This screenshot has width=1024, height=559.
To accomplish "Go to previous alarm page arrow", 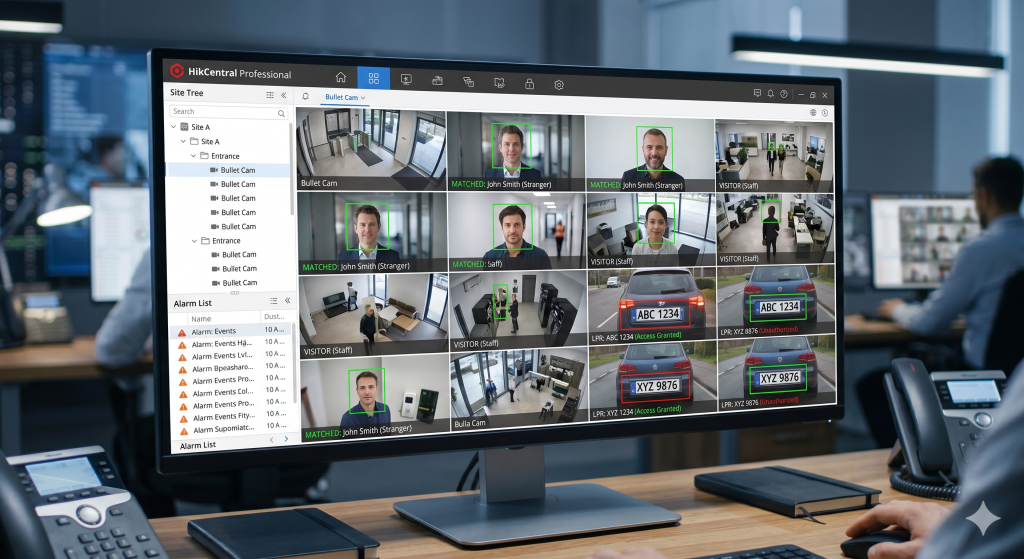I will 272,440.
